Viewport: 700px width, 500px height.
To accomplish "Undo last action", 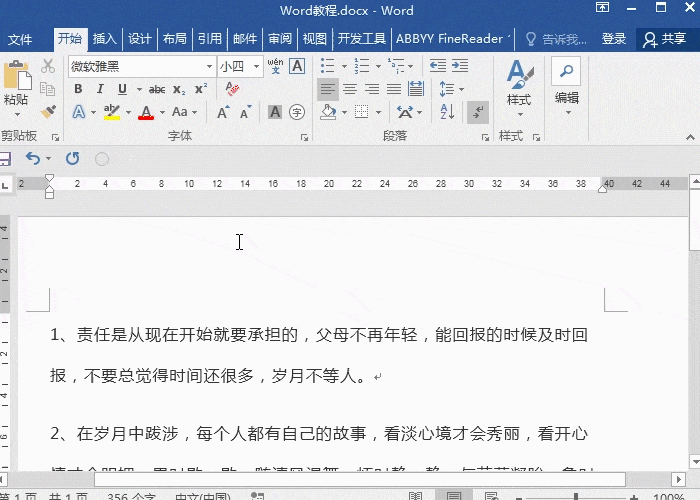I will click(x=33, y=158).
